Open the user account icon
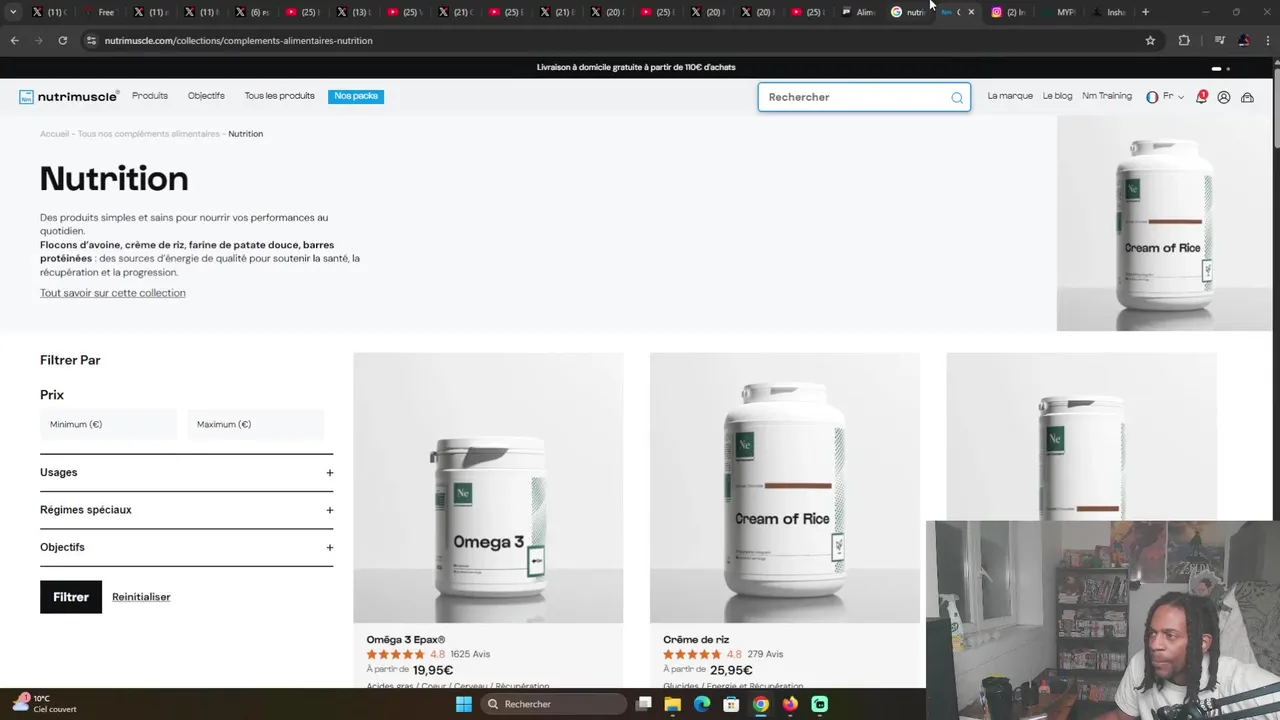Viewport: 1280px width, 720px height. click(x=1223, y=97)
